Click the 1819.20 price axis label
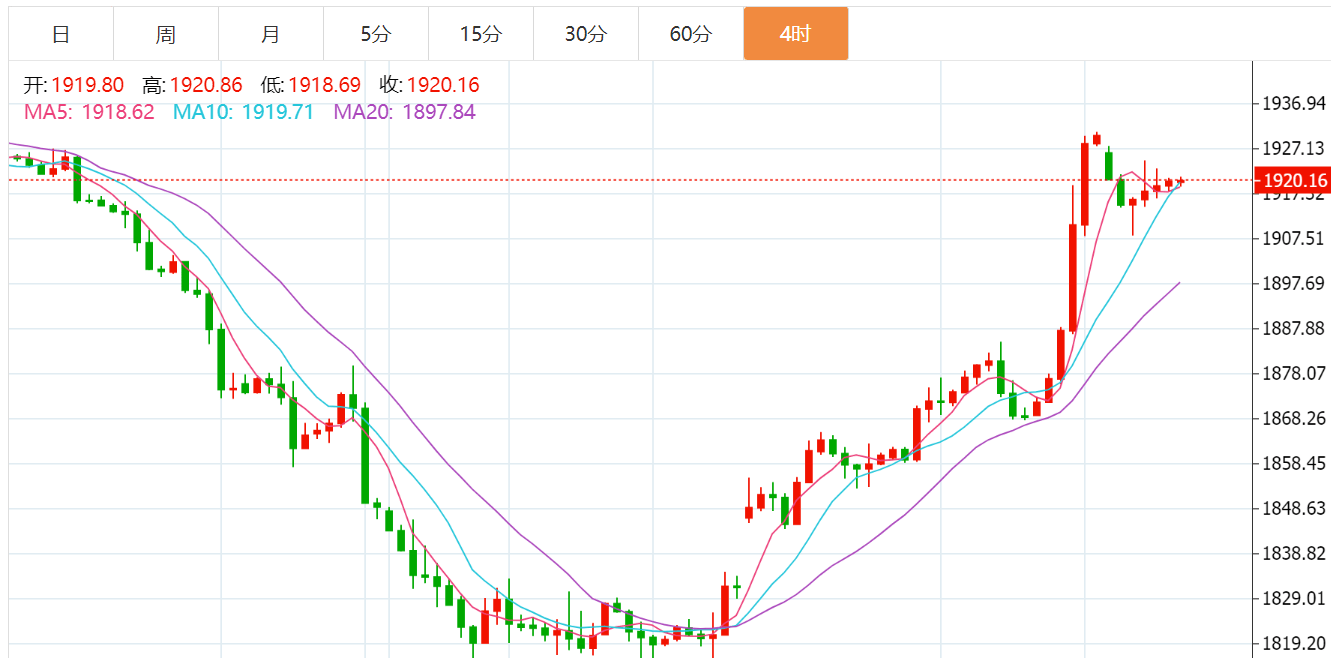1331x658 pixels. pos(1293,644)
